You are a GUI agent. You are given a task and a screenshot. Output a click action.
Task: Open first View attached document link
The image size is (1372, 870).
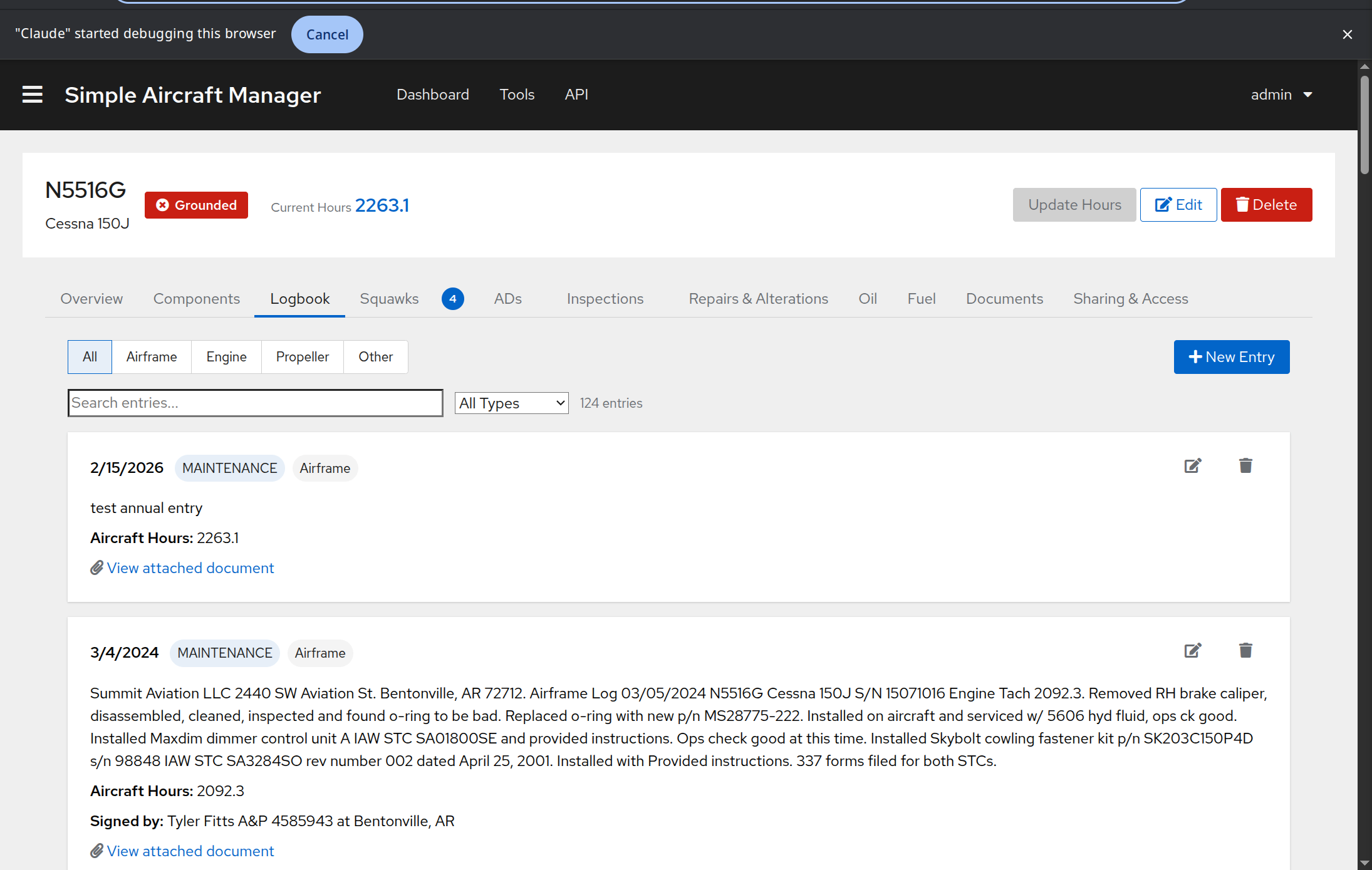[x=190, y=568]
